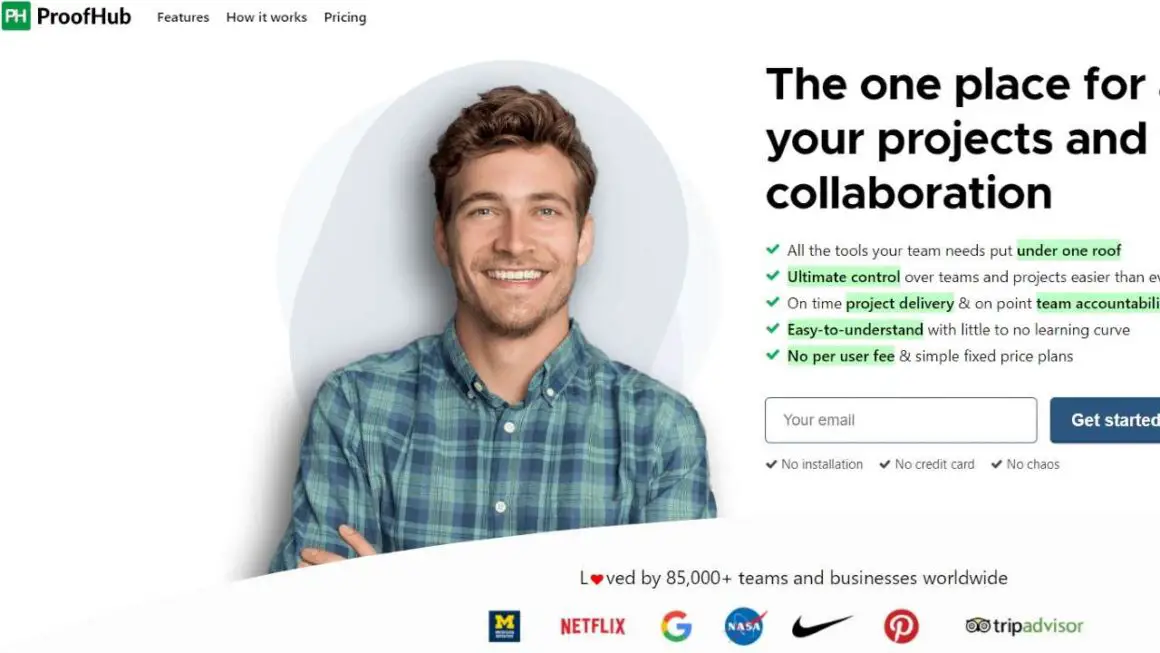Click the green check next to 'under one roof'

(x=773, y=249)
